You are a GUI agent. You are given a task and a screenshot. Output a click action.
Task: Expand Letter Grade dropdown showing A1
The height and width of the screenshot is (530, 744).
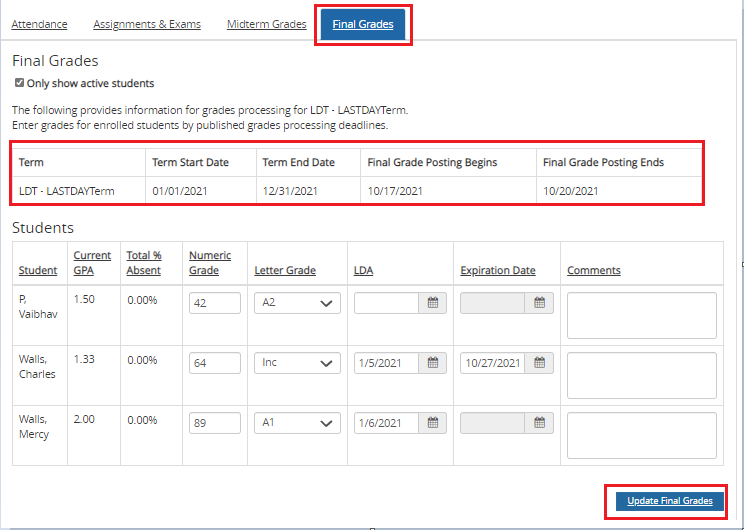click(297, 423)
